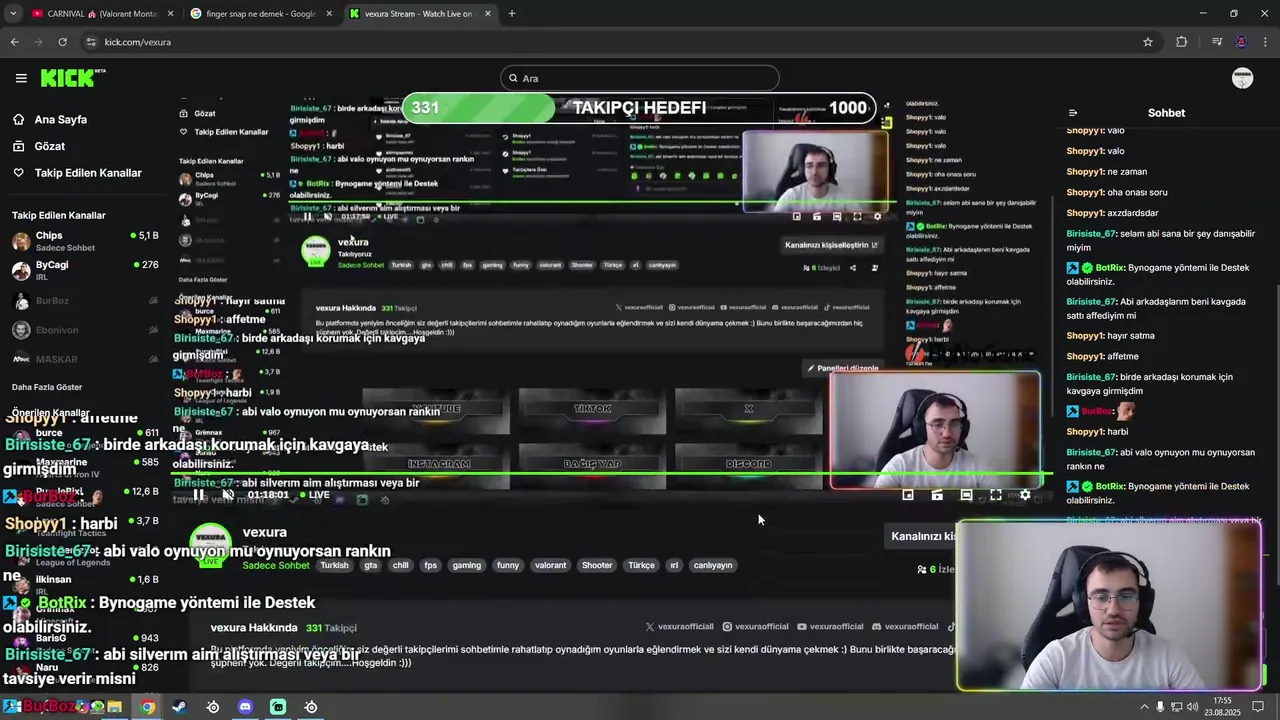
Task: Switch to finger snap ne demek tab
Action: (260, 14)
